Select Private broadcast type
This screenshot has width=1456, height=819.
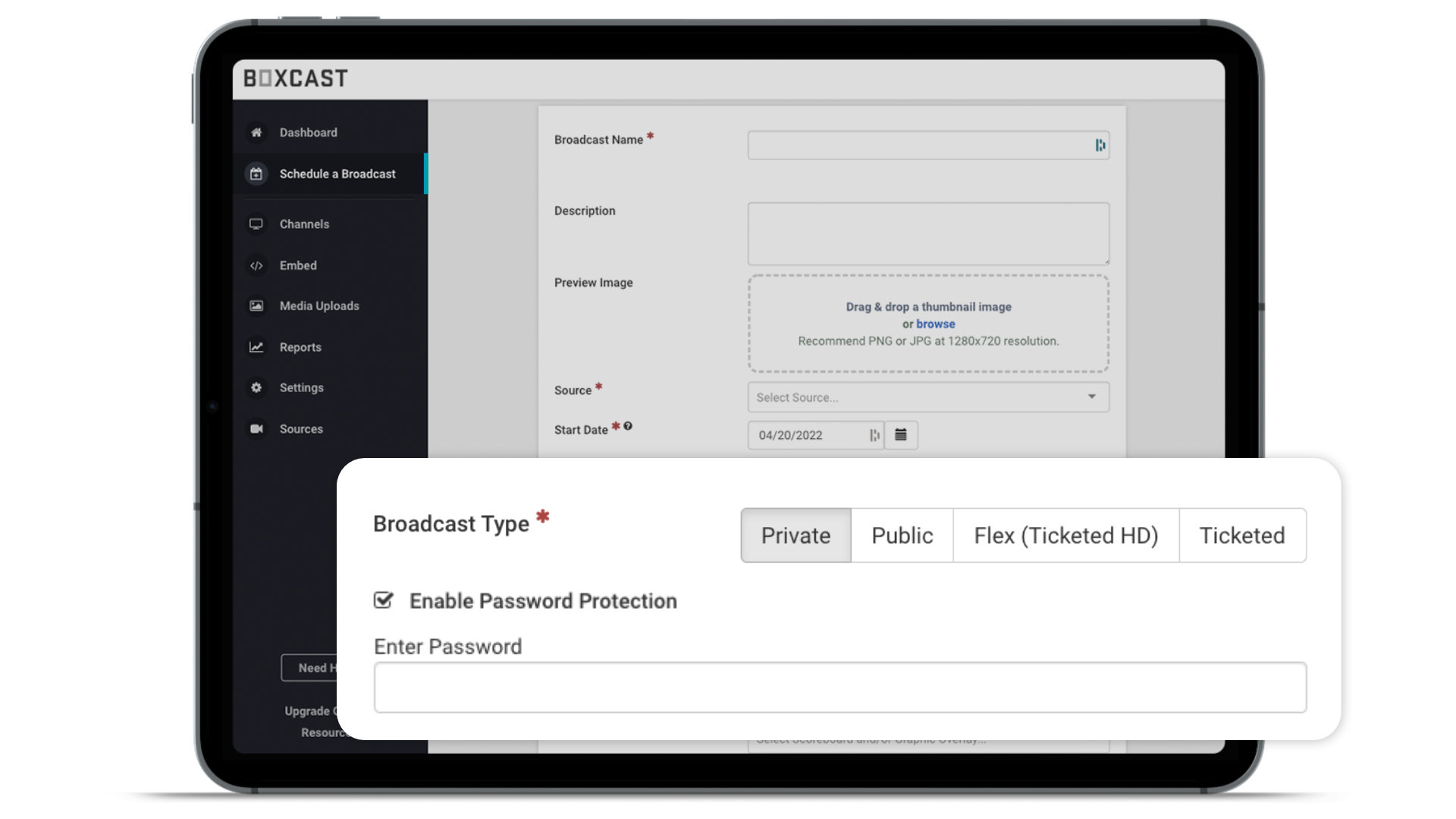pyautogui.click(x=796, y=535)
